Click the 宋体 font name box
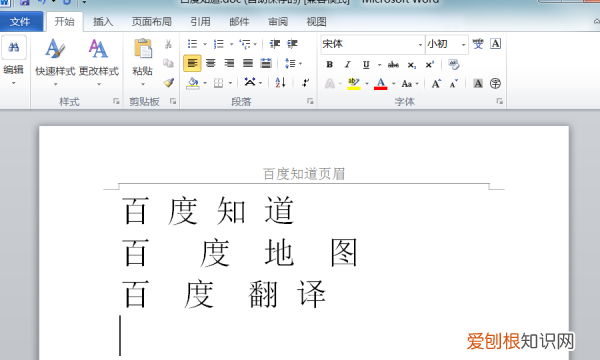Viewport: 600px width, 360px height. click(369, 44)
